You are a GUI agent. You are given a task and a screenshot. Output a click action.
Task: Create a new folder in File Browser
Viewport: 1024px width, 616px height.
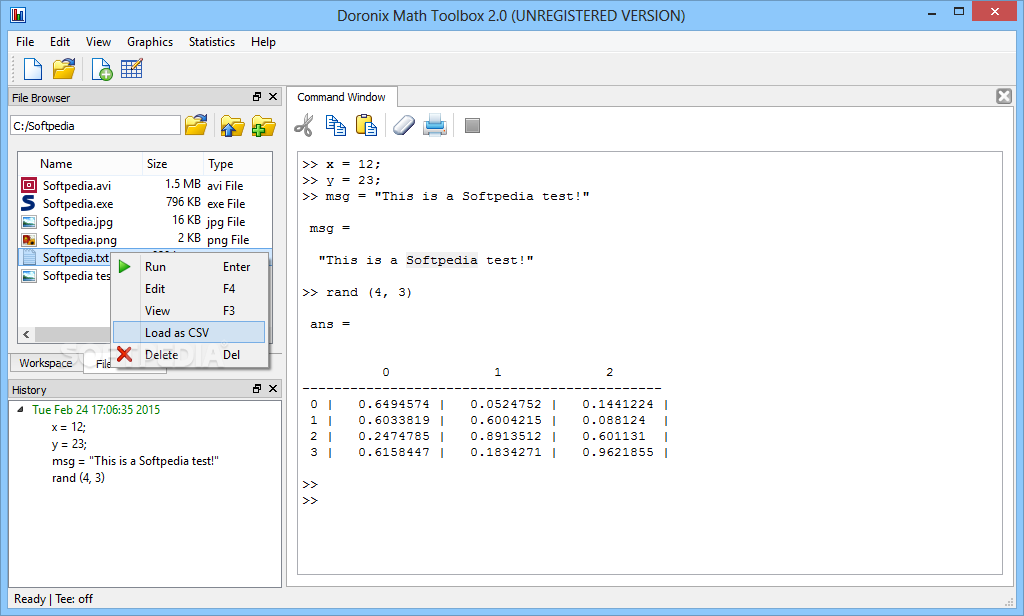[263, 125]
